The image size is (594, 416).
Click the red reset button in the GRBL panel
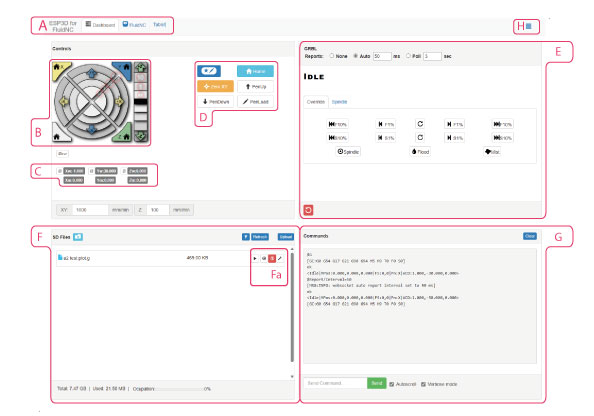(308, 210)
